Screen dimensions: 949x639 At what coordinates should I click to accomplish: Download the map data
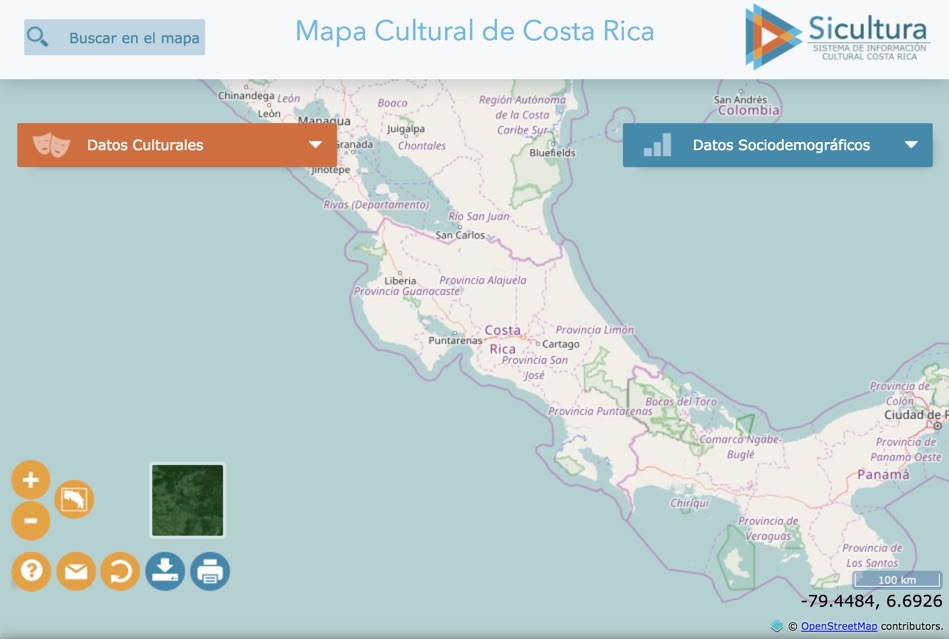click(165, 571)
